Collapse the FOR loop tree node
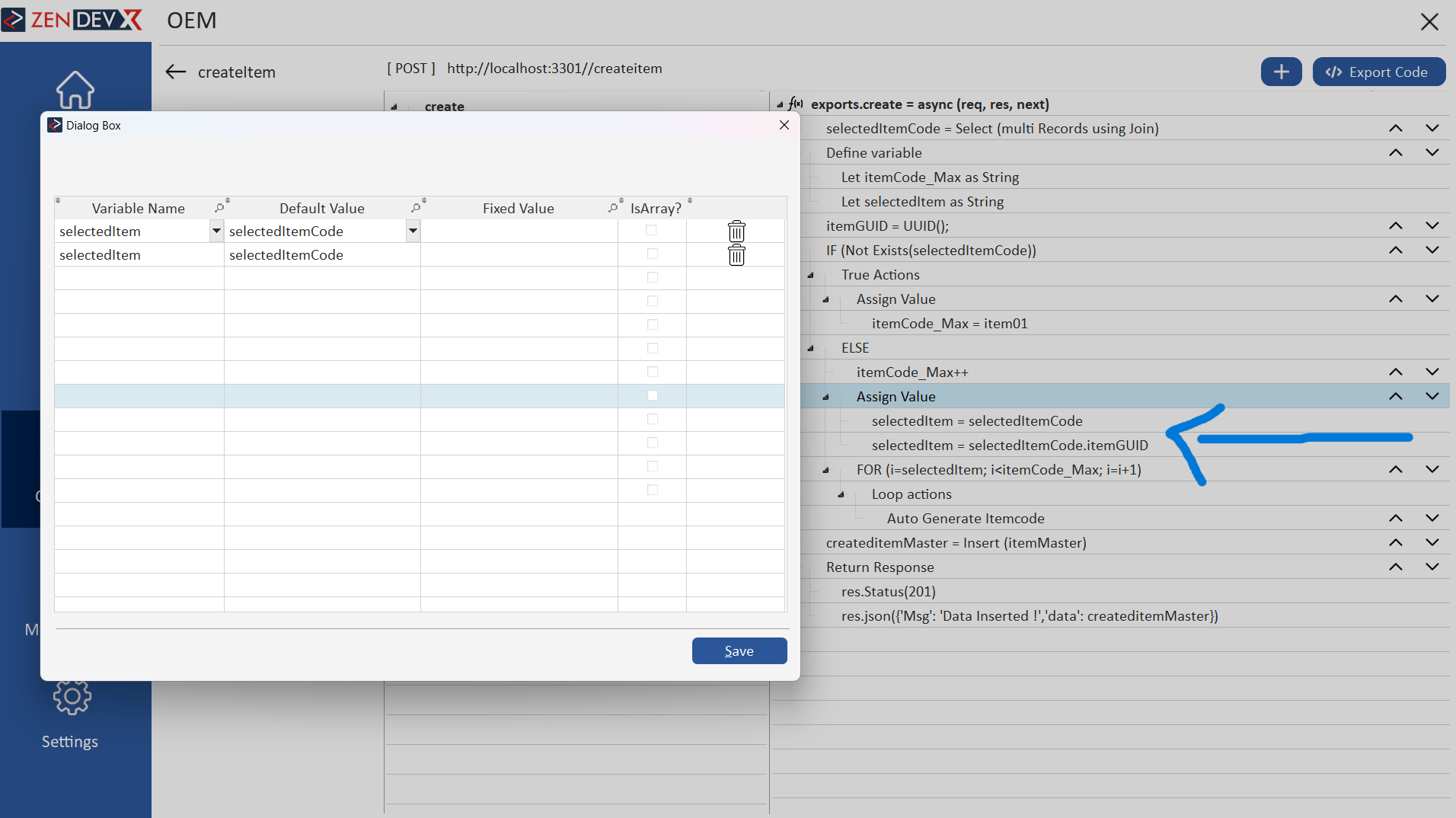 [825, 470]
